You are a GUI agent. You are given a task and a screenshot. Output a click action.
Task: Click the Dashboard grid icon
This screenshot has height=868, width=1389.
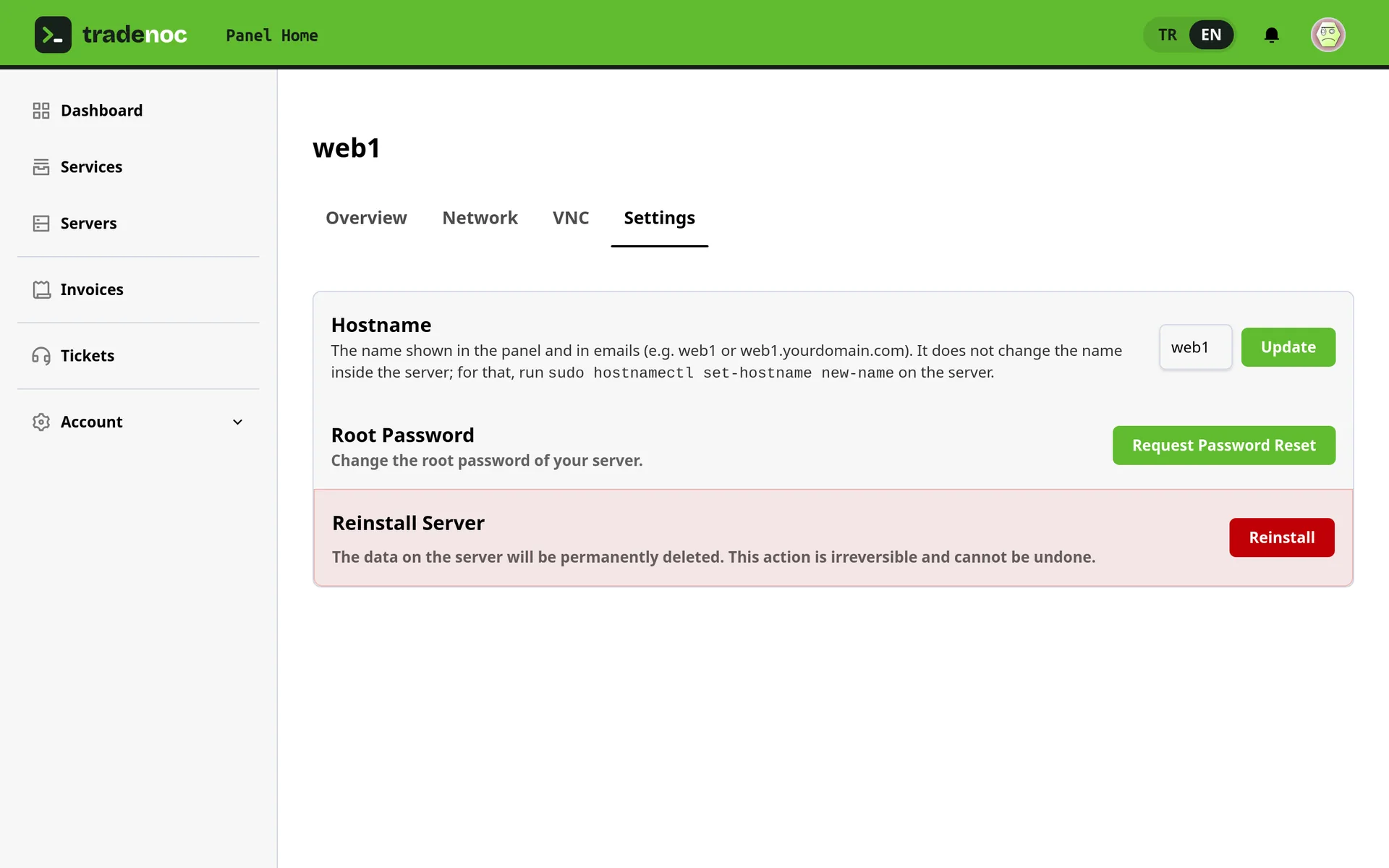tap(41, 111)
